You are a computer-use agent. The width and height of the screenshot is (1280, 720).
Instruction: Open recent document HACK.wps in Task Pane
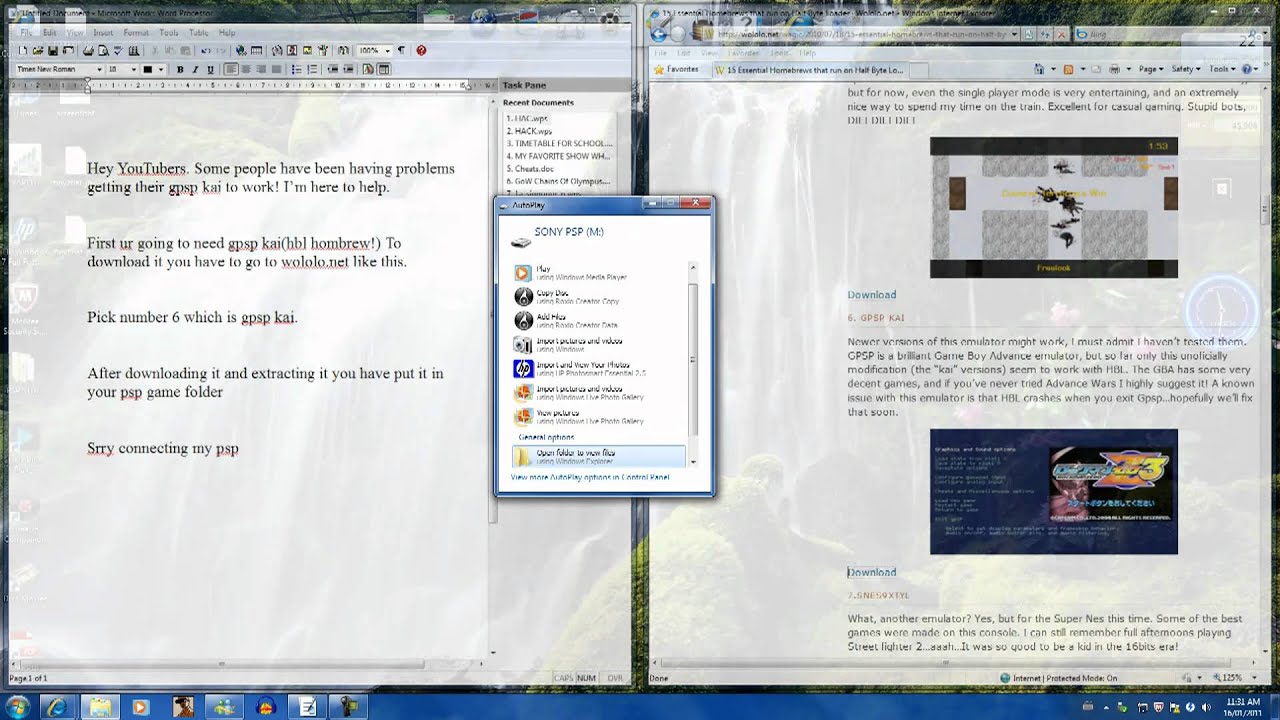tap(529, 131)
